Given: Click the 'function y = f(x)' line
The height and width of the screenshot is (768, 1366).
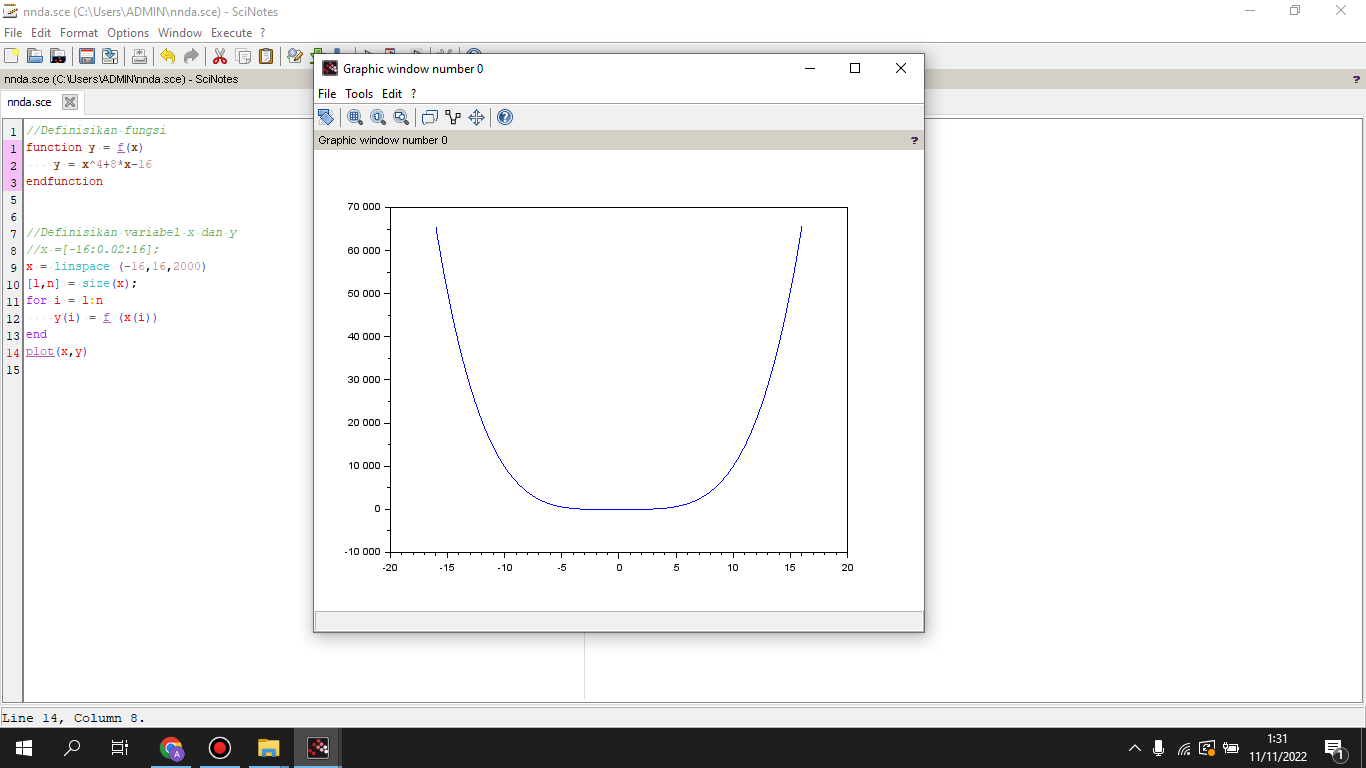Looking at the screenshot, I should [x=85, y=147].
